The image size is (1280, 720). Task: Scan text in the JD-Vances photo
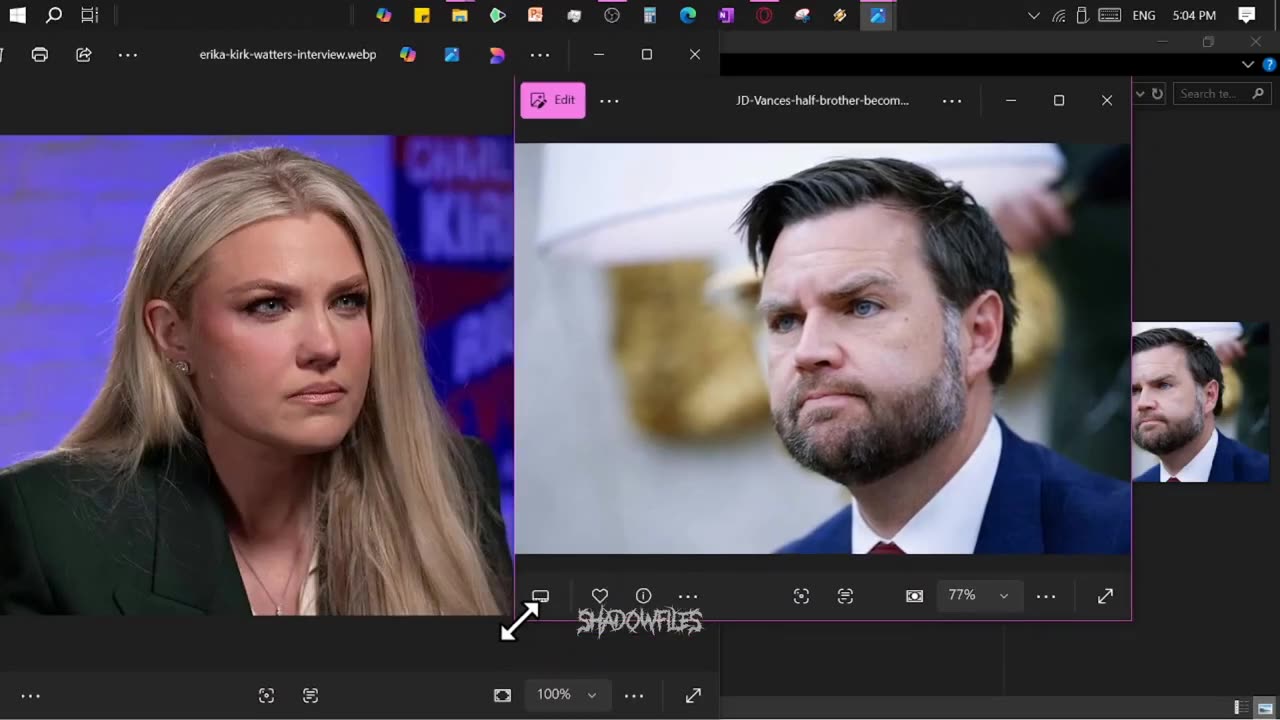click(x=845, y=596)
